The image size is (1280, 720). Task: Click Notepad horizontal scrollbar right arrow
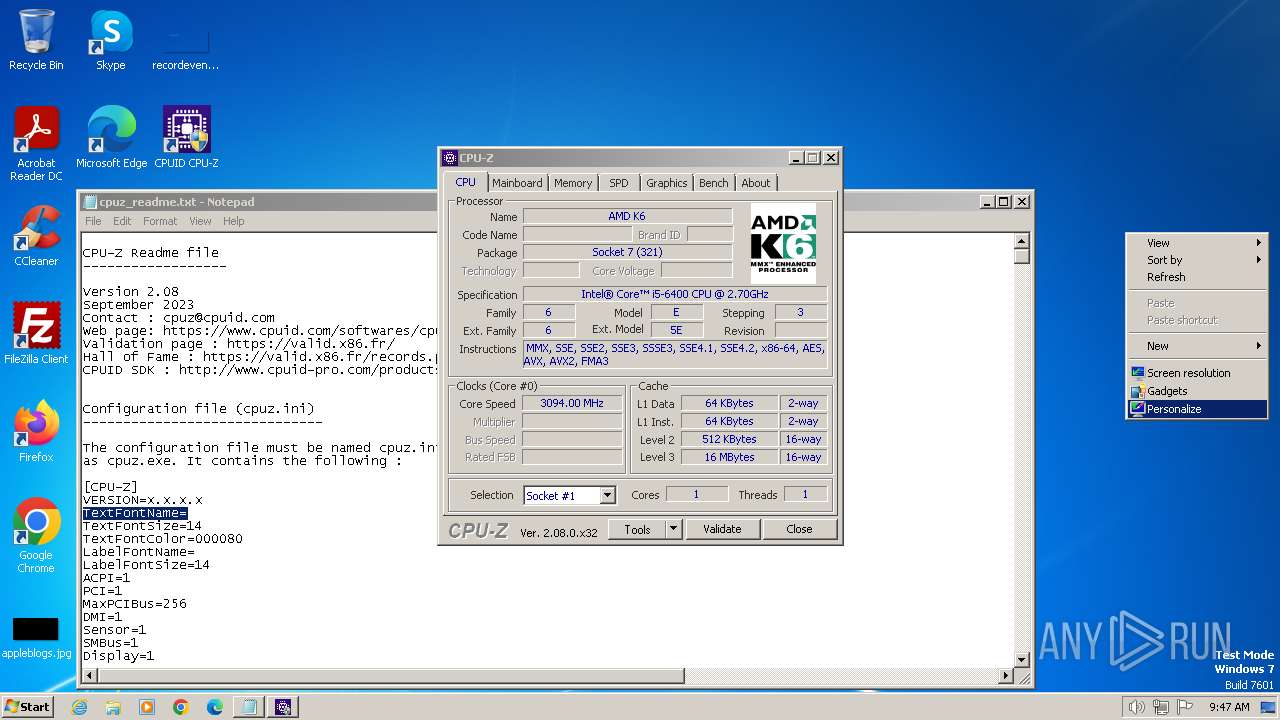tap(1006, 677)
